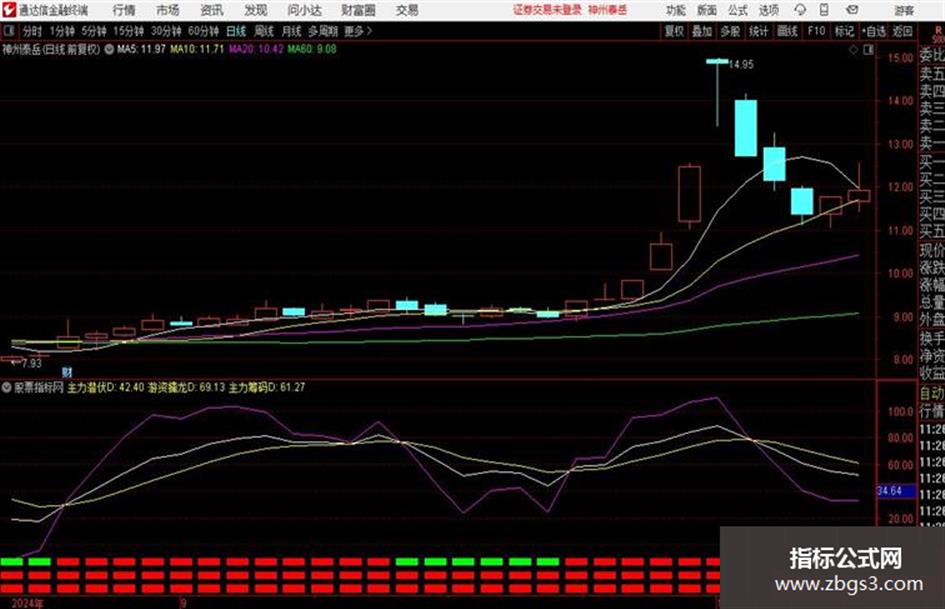Click the 叠加 overlay button

point(702,31)
